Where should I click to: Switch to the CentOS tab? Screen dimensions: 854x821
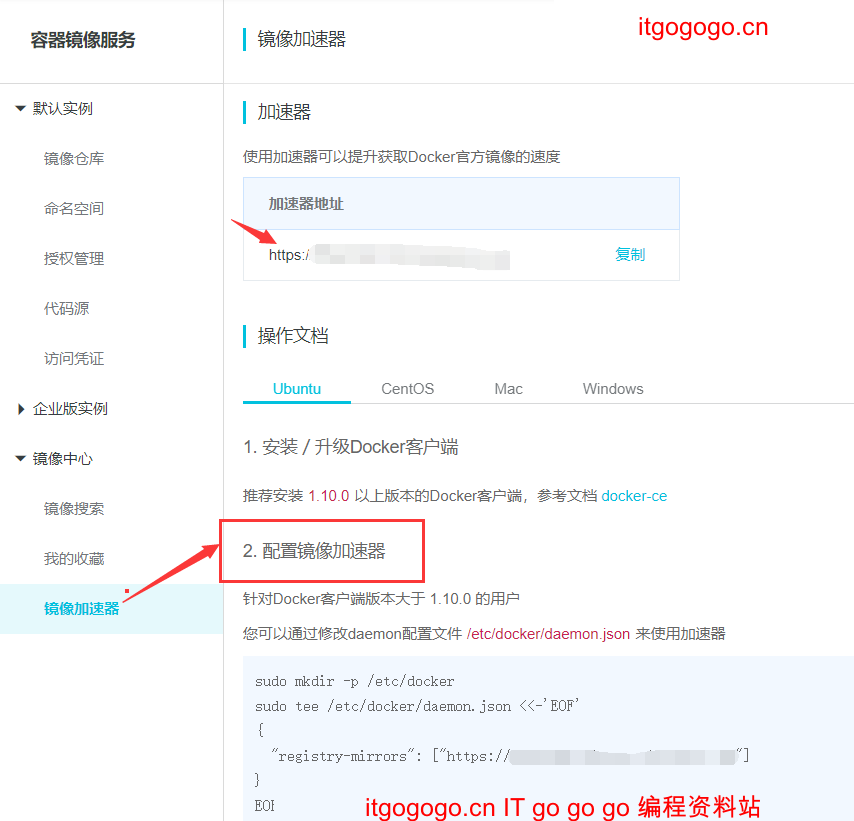(x=407, y=389)
